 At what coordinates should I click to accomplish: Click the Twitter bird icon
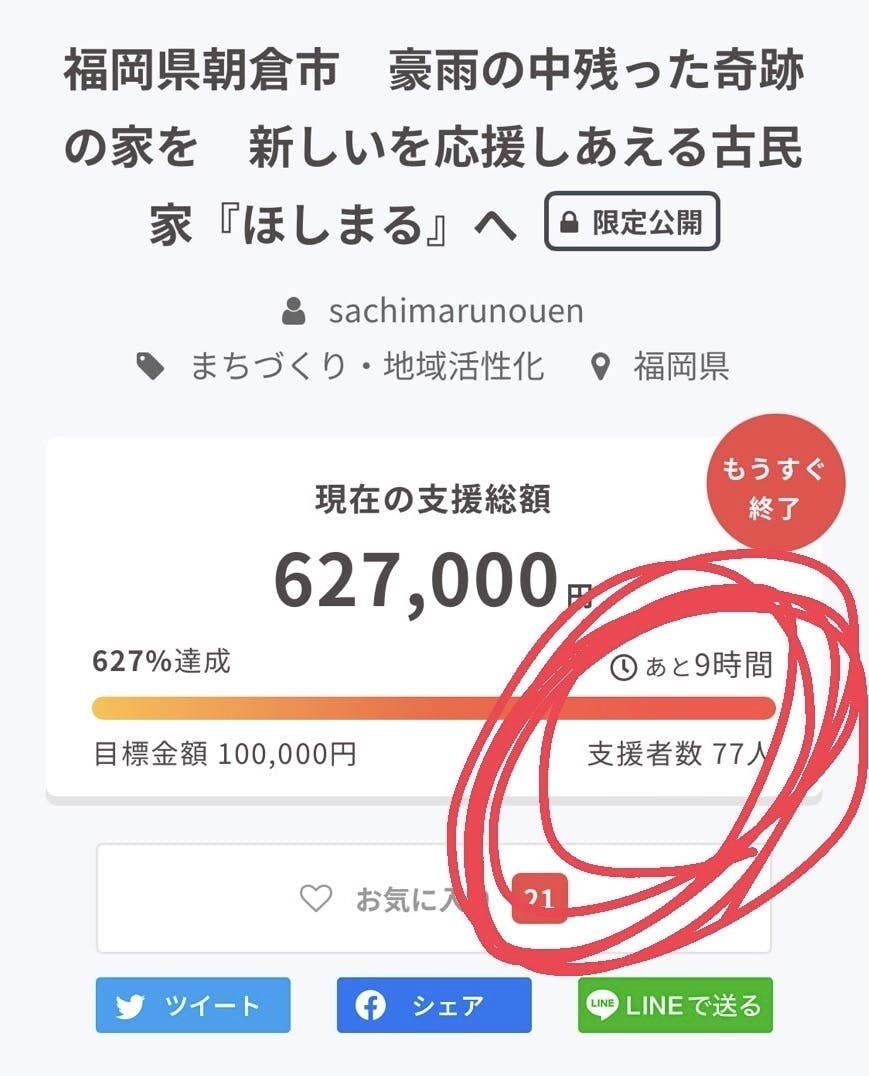pos(131,1005)
